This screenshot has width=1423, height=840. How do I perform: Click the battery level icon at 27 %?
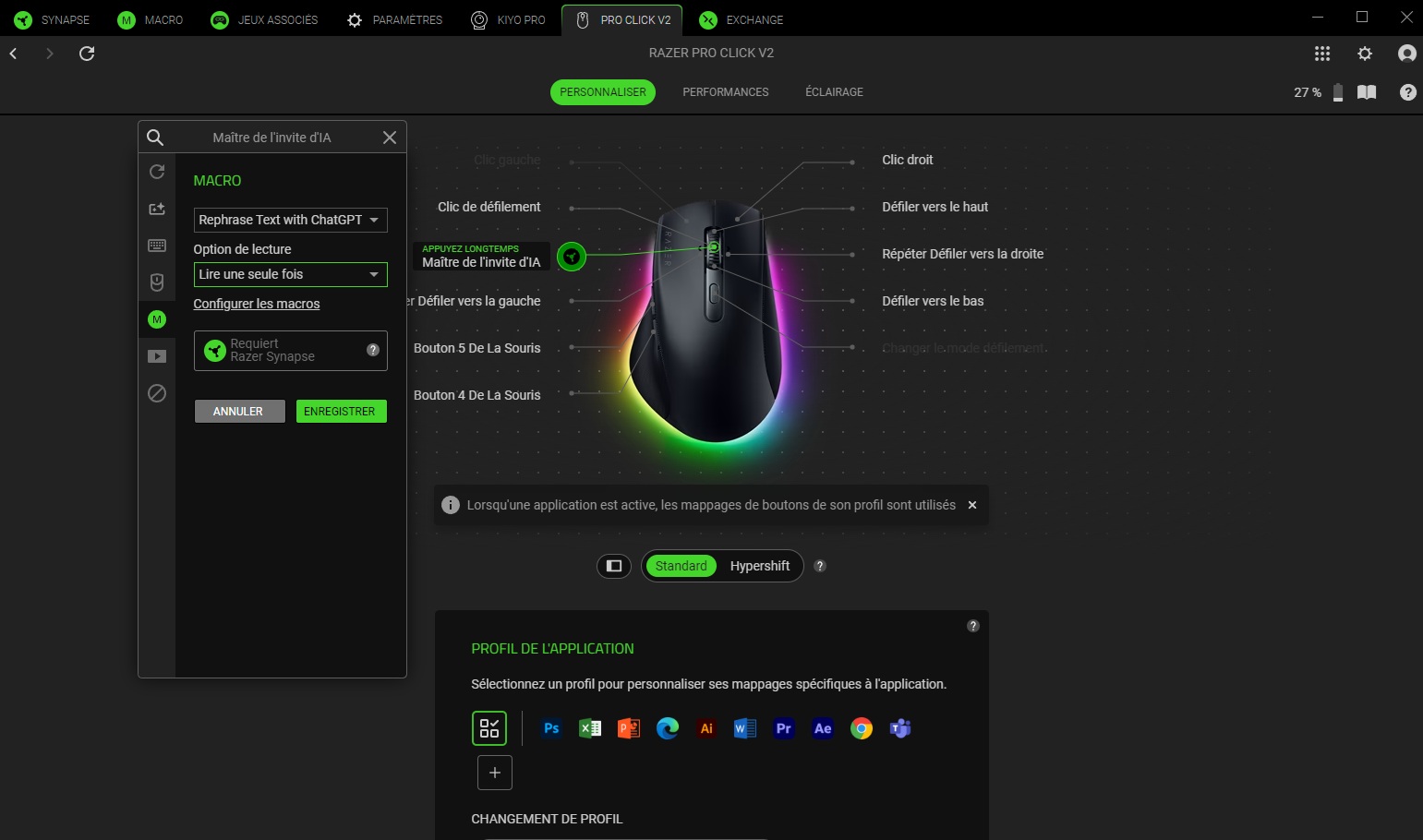coord(1338,92)
